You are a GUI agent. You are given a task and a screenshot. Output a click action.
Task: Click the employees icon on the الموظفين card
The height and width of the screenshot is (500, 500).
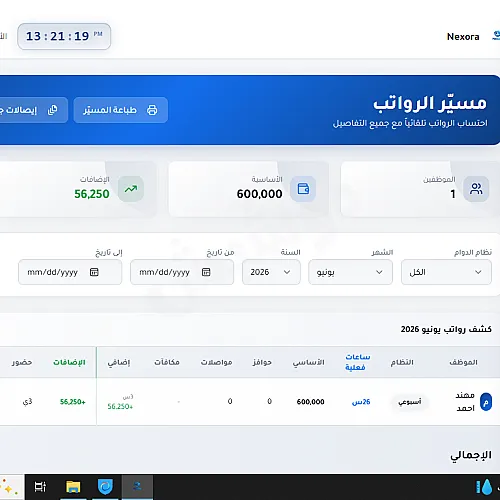tap(476, 189)
